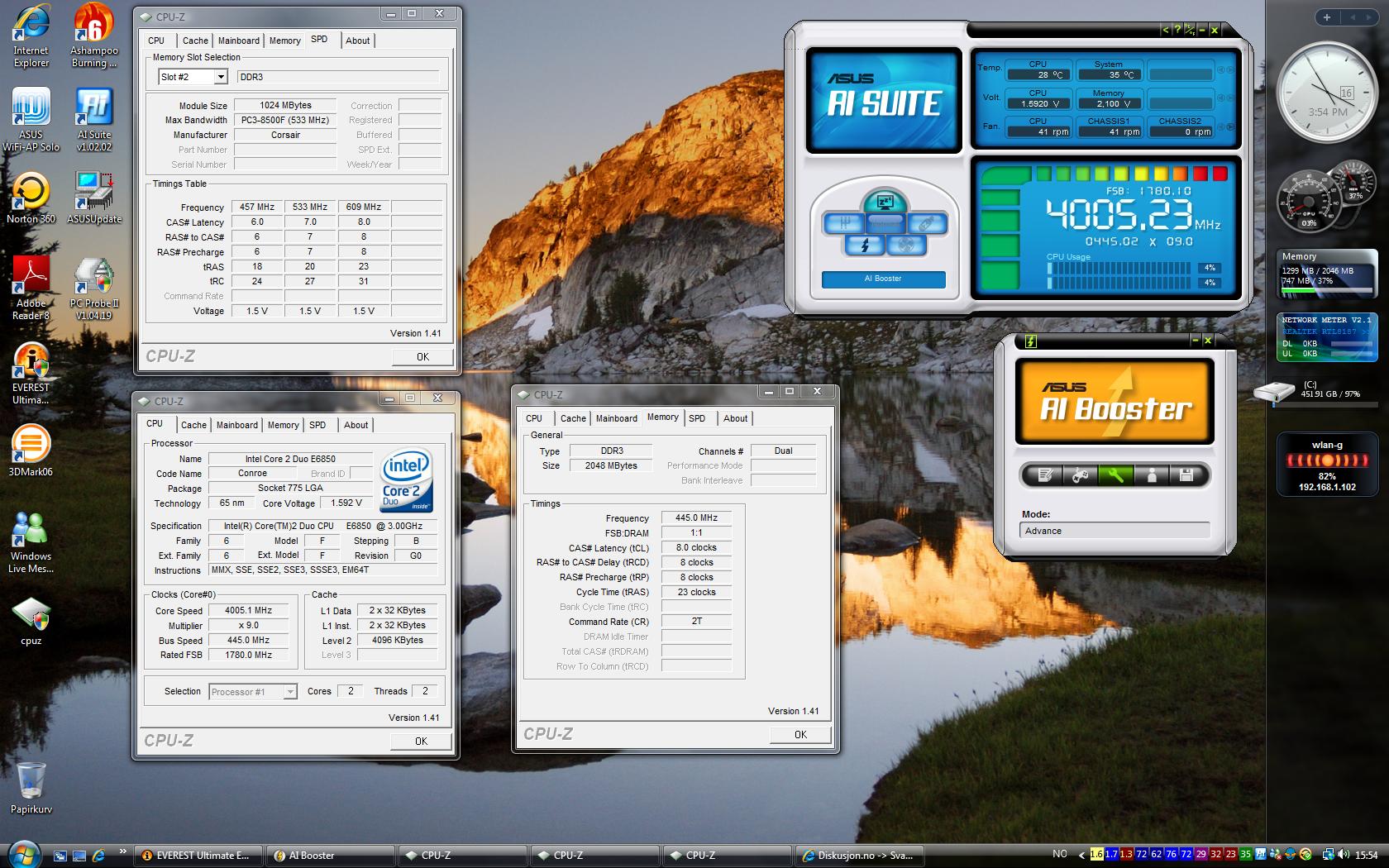Image resolution: width=1389 pixels, height=868 pixels.
Task: Click the lightning icon in AI Booster title bar
Action: 1030,341
